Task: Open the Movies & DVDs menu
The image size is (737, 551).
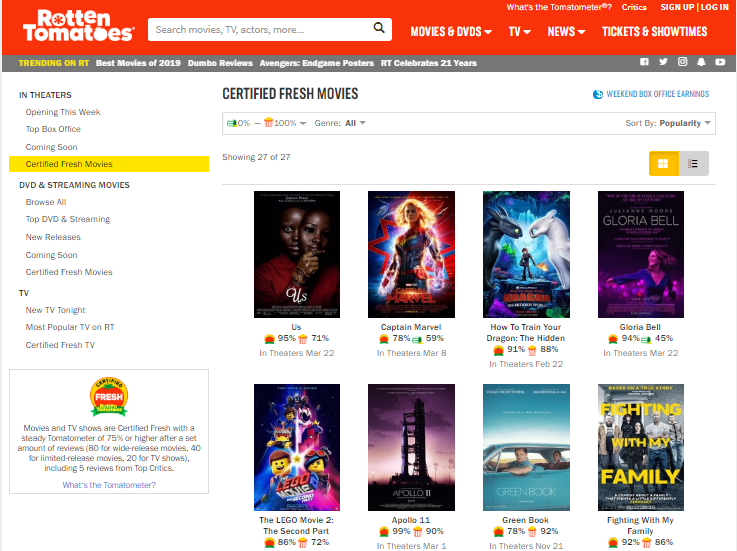Action: (451, 32)
